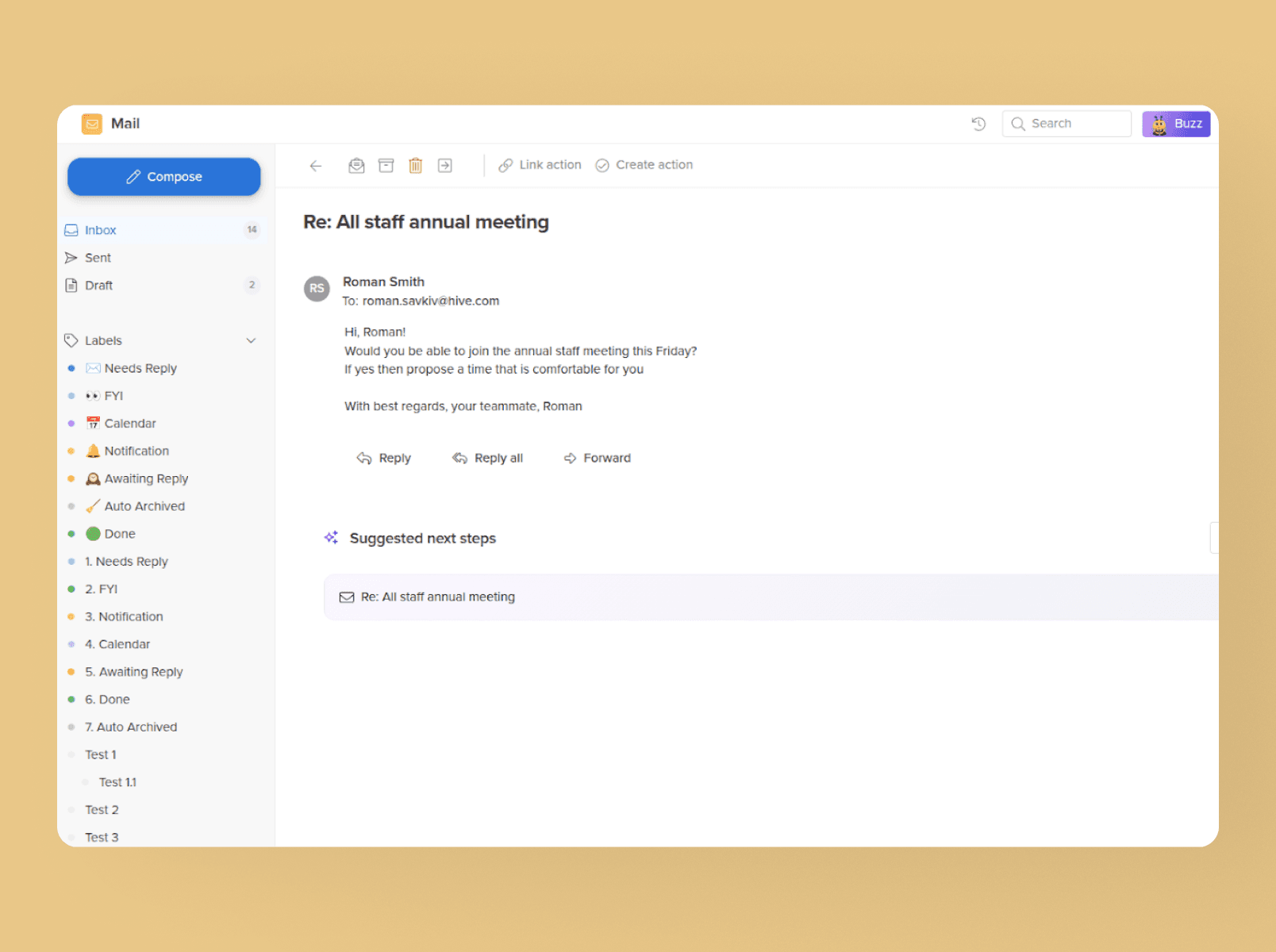
Task: Delete email using the trash icon
Action: click(415, 166)
